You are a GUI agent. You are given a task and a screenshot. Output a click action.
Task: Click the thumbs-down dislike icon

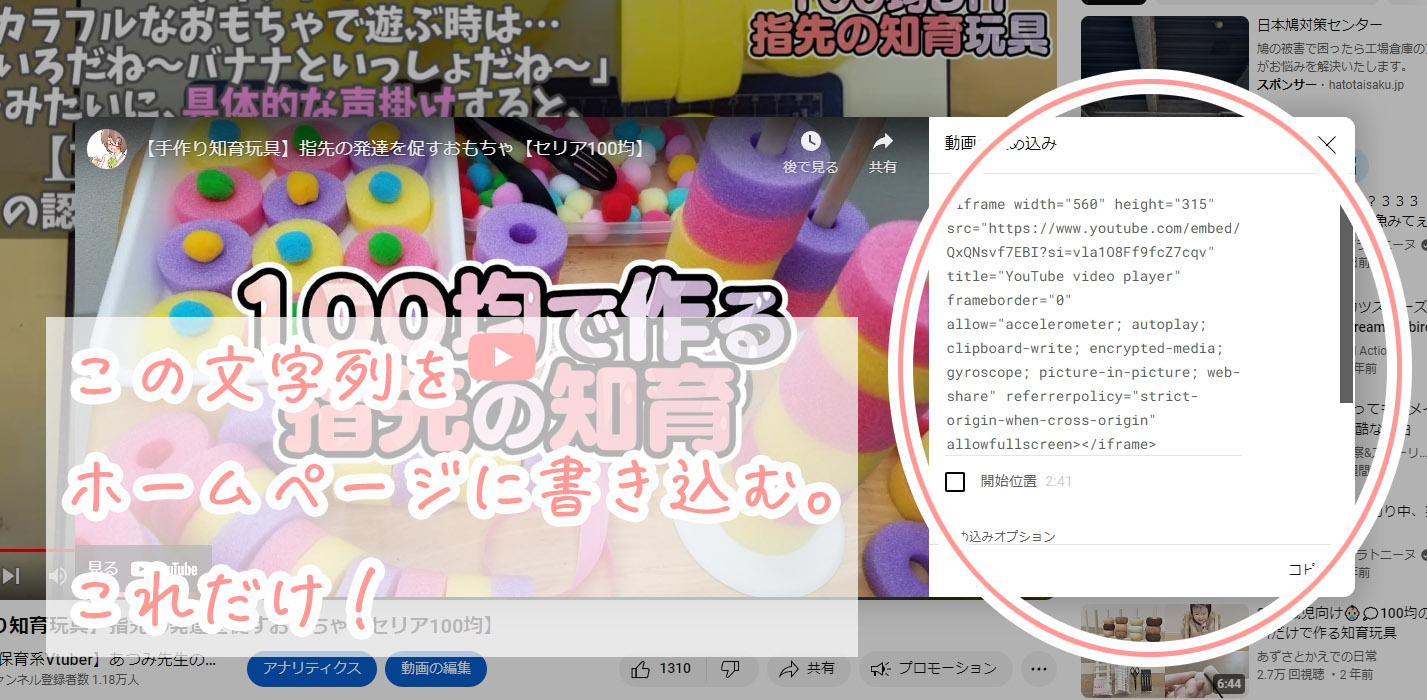click(730, 668)
